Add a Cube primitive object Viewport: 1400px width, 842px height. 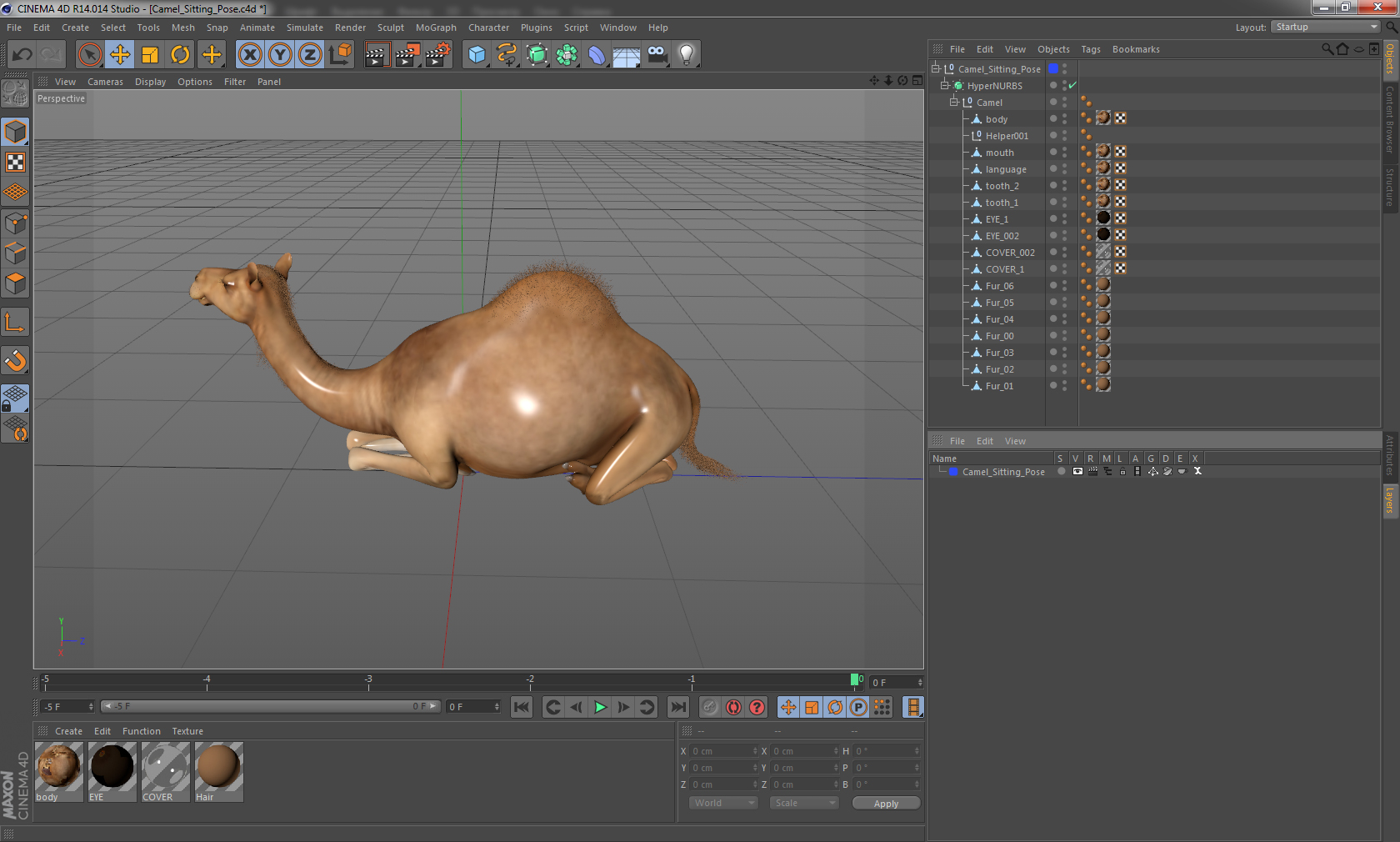[x=477, y=55]
